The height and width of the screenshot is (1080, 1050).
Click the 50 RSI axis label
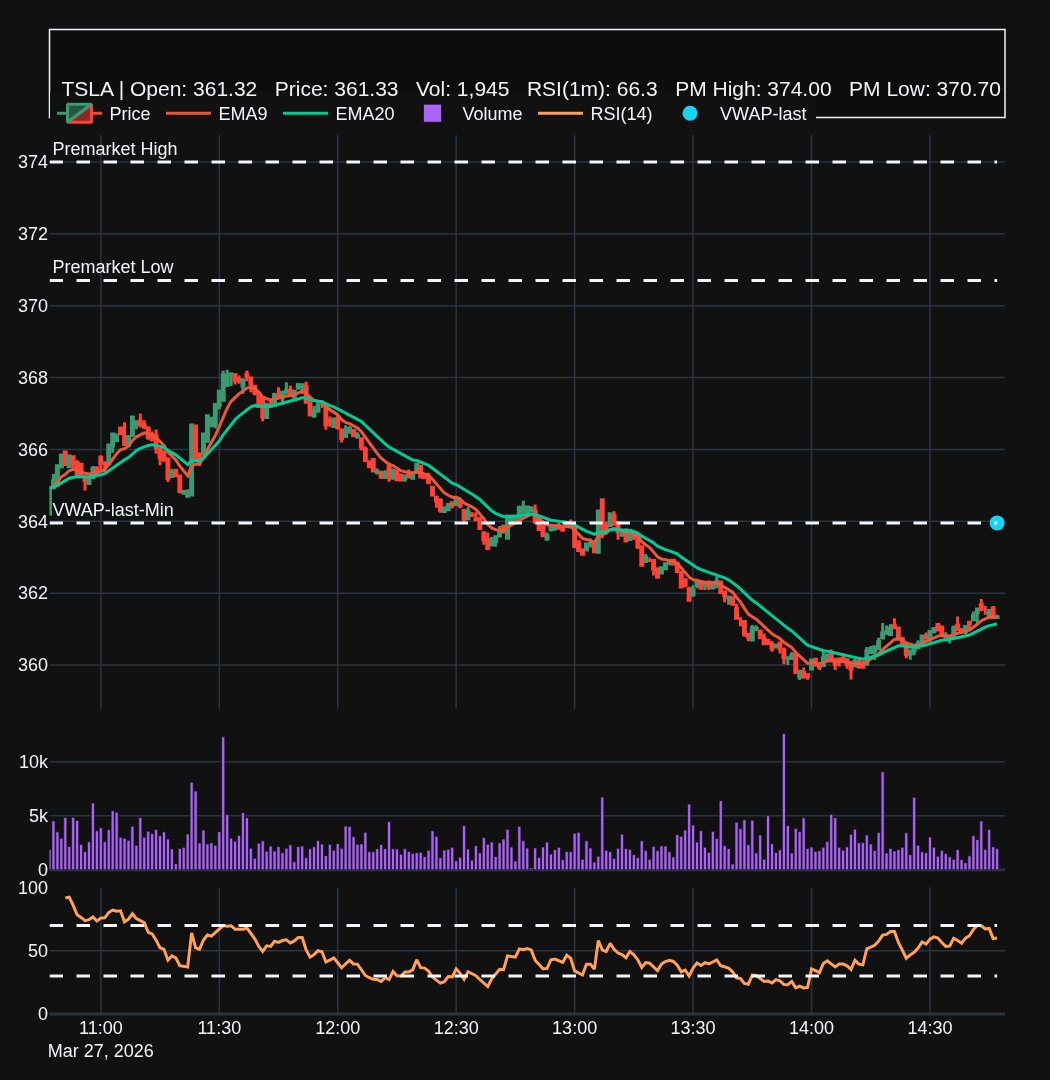[38, 951]
